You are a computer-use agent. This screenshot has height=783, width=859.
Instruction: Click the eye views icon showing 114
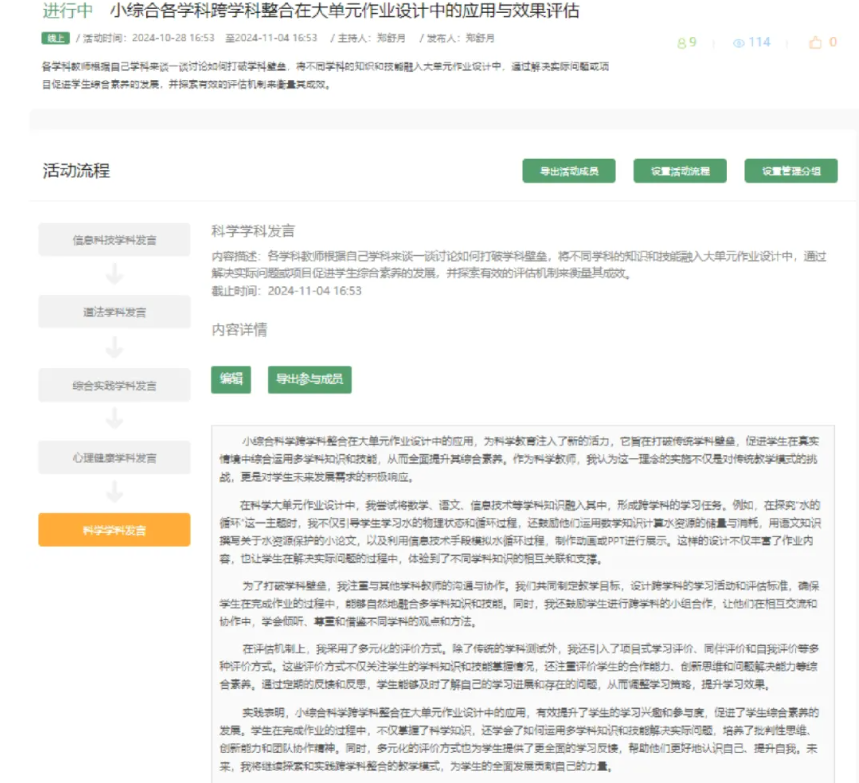coord(740,43)
